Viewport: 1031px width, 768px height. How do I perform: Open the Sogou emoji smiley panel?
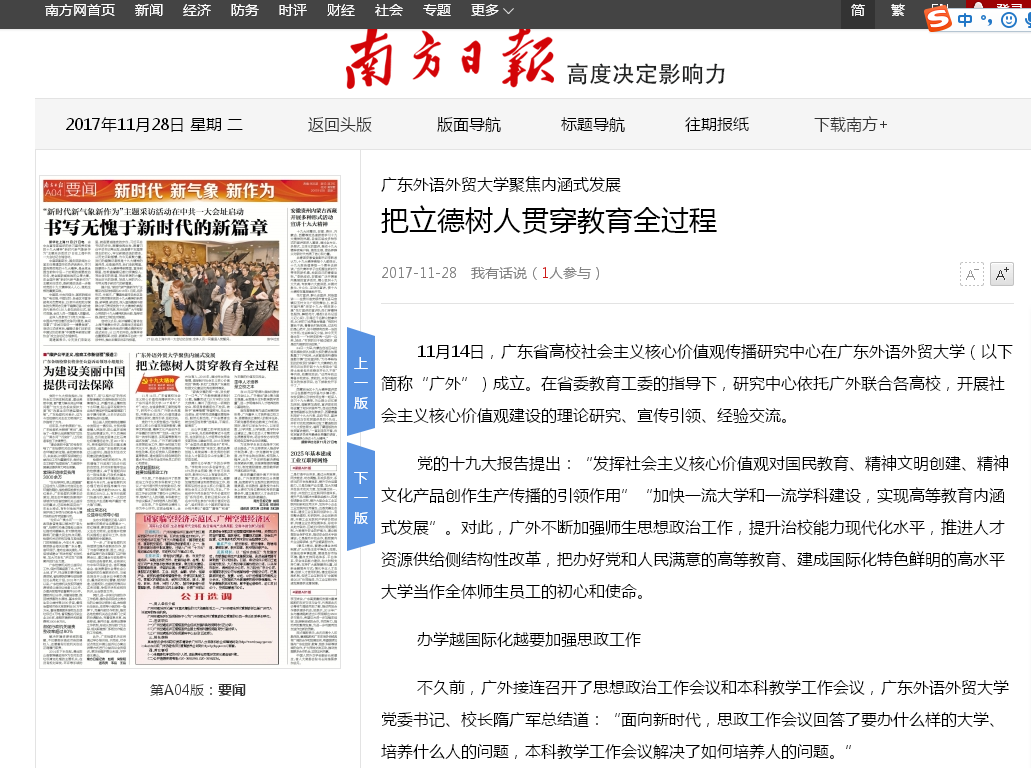(x=1009, y=19)
